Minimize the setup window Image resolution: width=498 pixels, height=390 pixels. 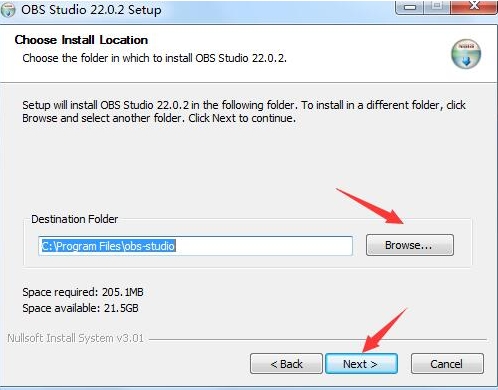click(x=410, y=7)
